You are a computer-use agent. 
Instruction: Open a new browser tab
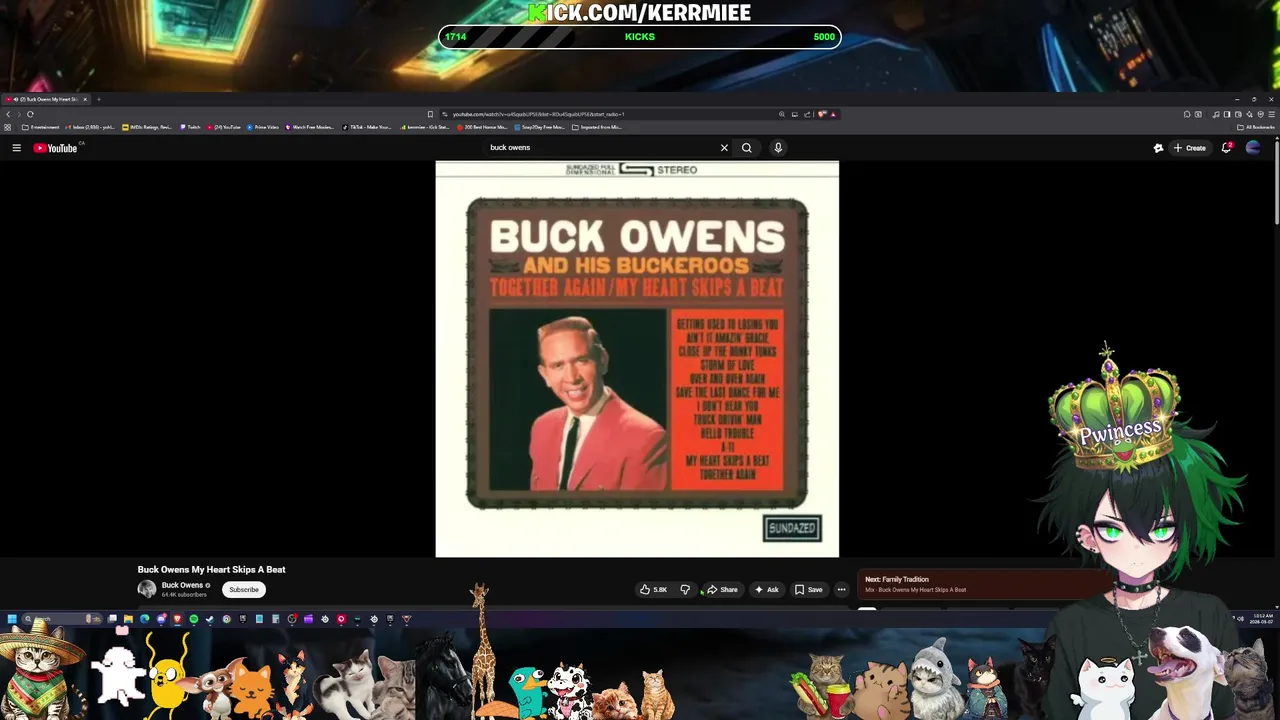pyautogui.click(x=98, y=99)
